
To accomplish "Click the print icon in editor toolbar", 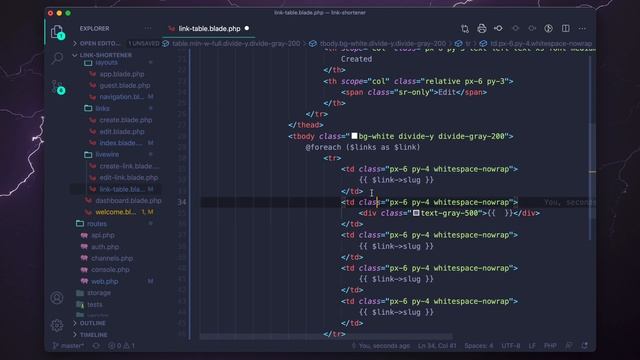I will point(482,29).
